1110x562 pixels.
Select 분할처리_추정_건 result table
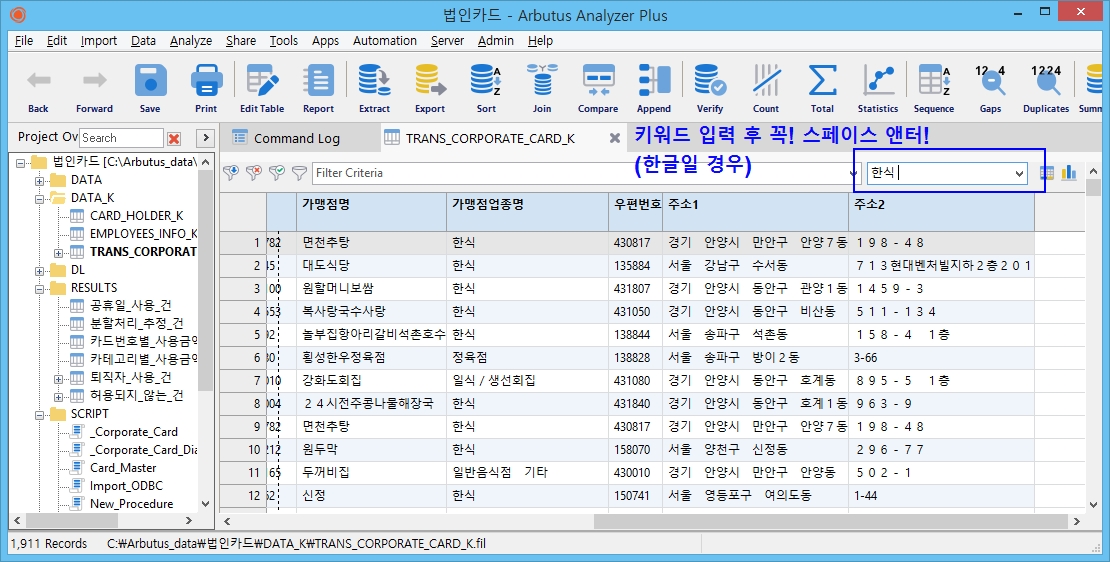coord(137,323)
